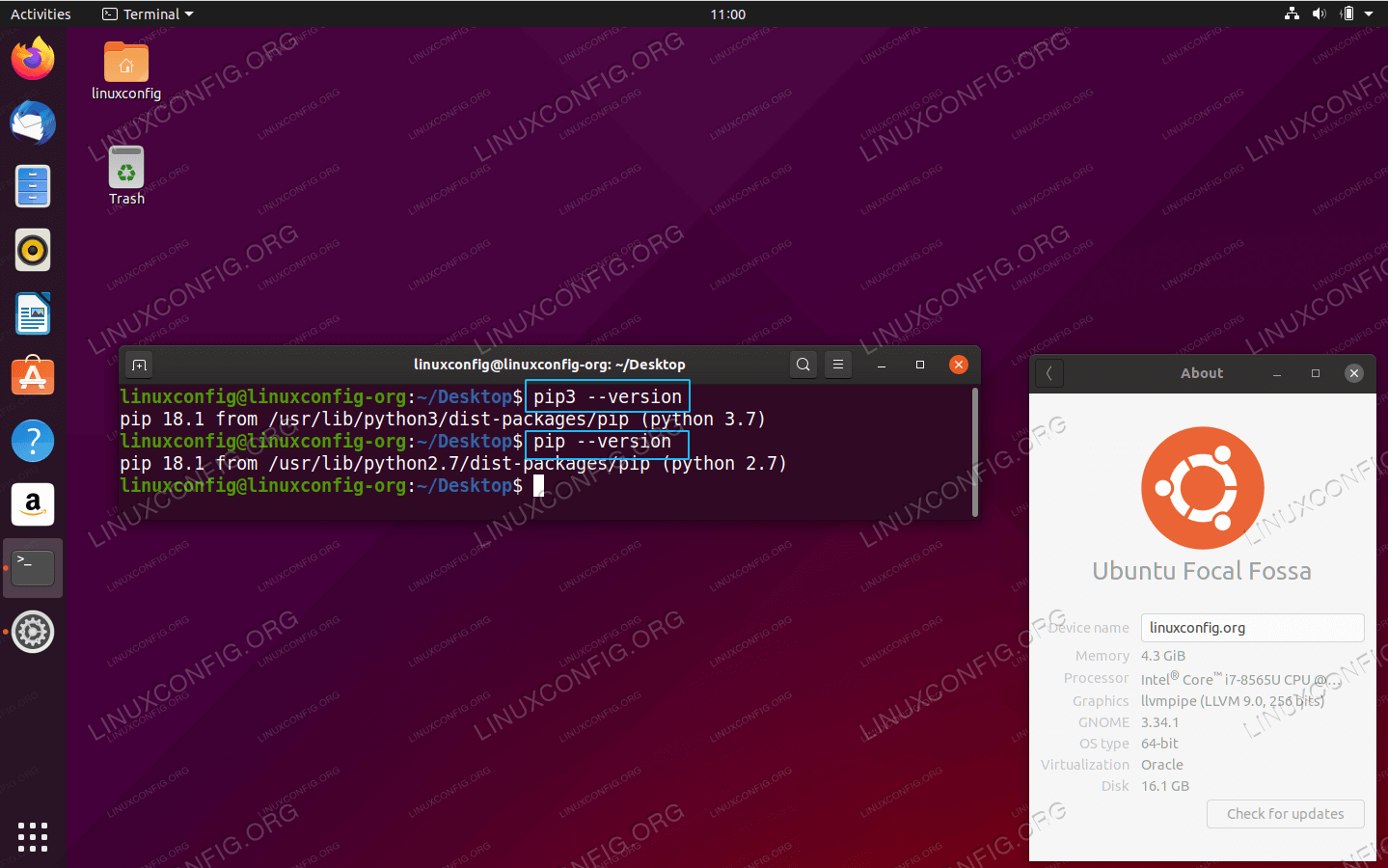Image resolution: width=1388 pixels, height=868 pixels.
Task: Open a new terminal tab
Action: 139,365
